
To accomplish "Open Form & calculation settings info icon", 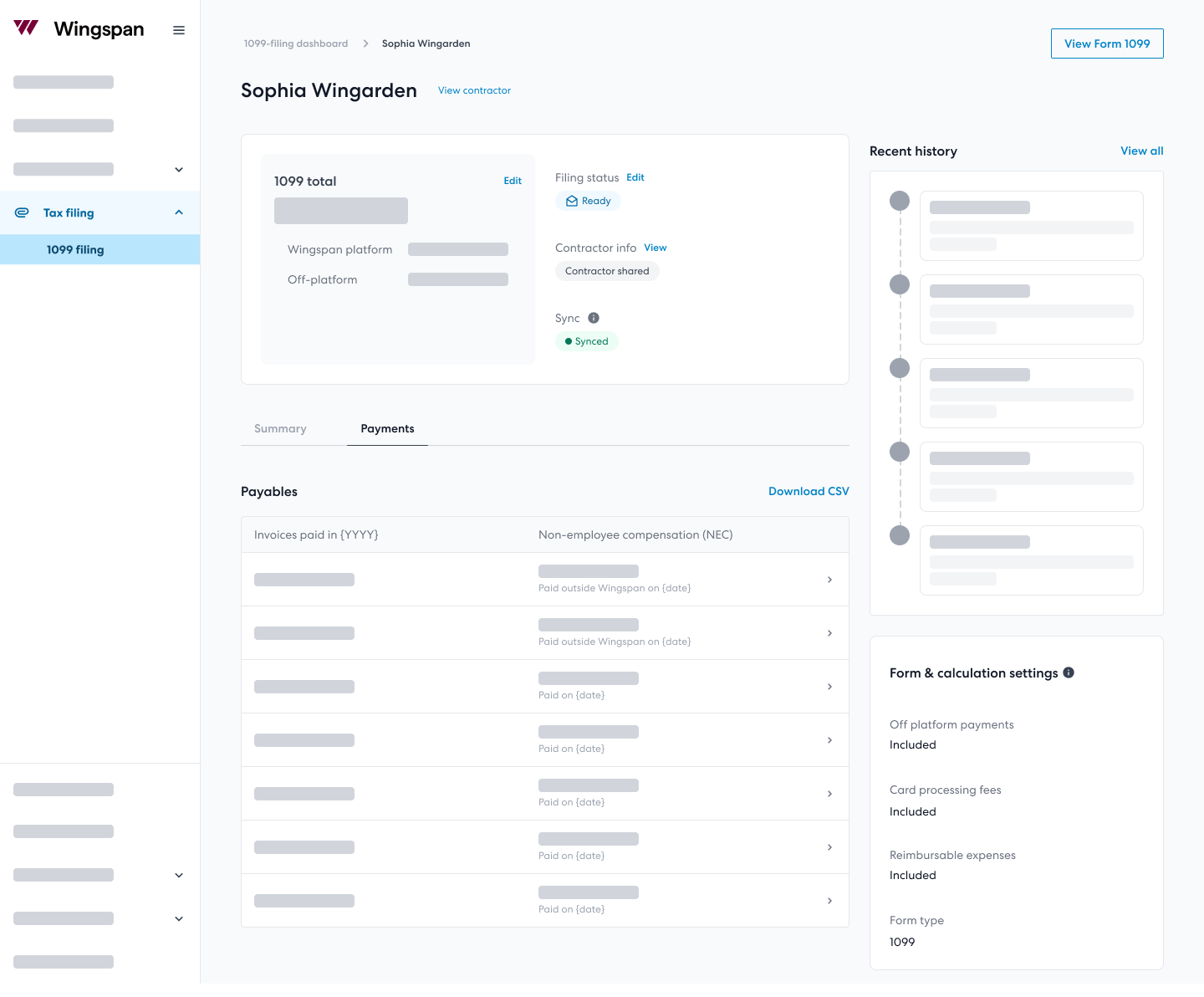I will click(1069, 672).
